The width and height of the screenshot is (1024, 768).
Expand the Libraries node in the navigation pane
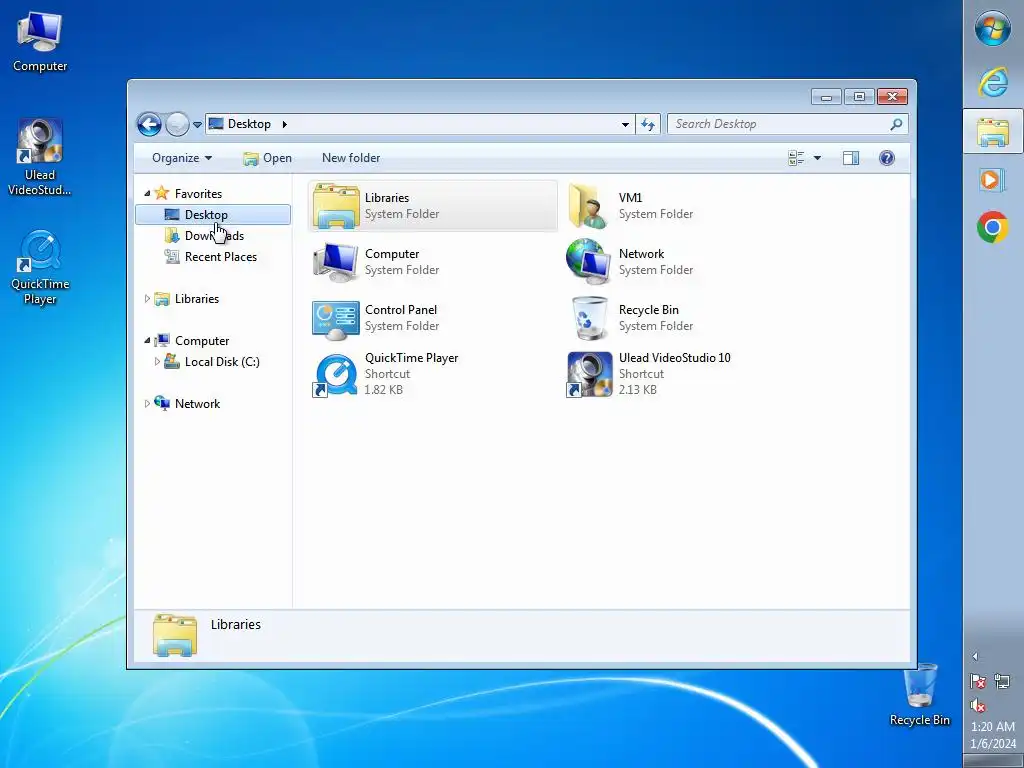(x=147, y=298)
